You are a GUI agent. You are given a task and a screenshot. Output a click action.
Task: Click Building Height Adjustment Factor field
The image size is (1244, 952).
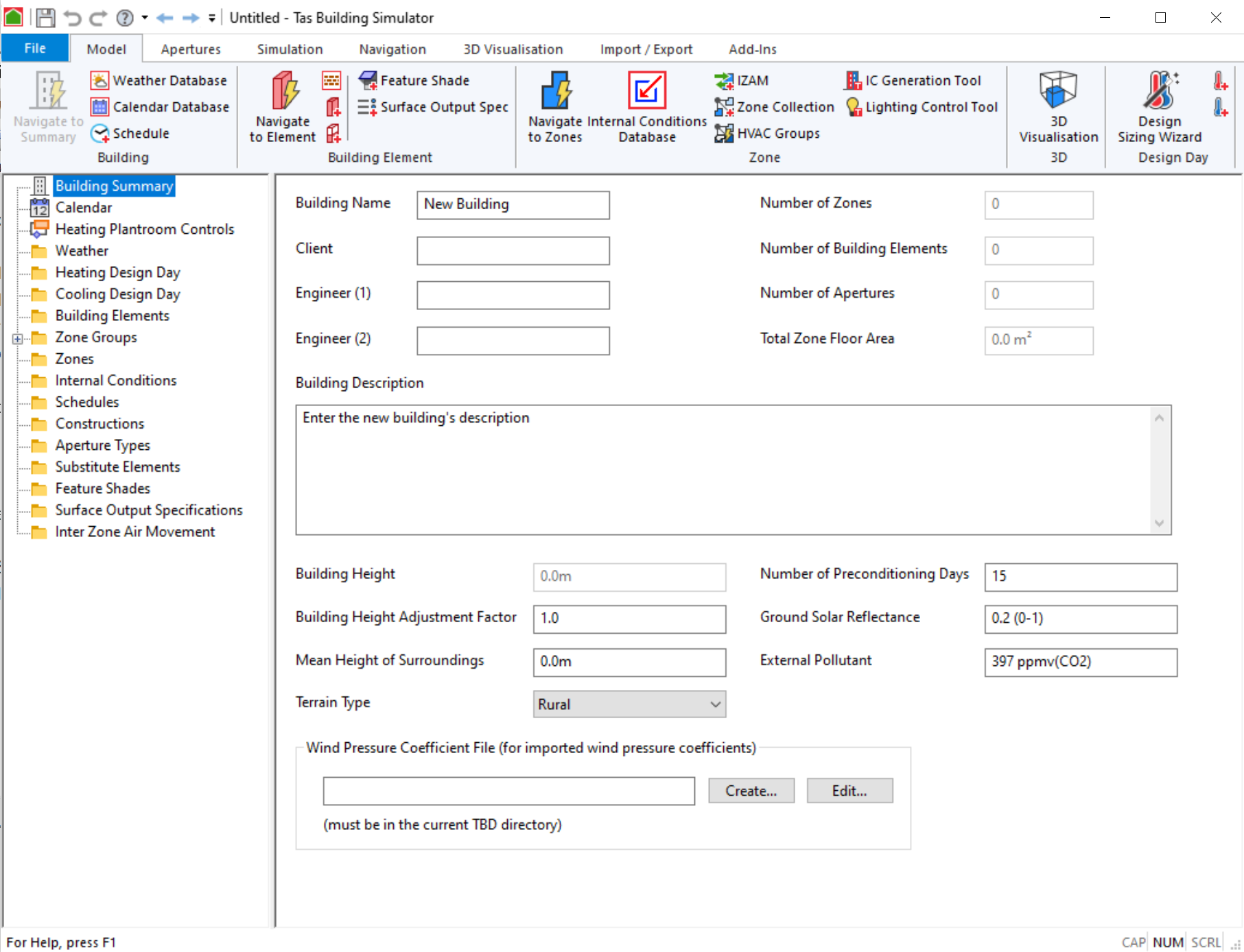[x=629, y=619]
